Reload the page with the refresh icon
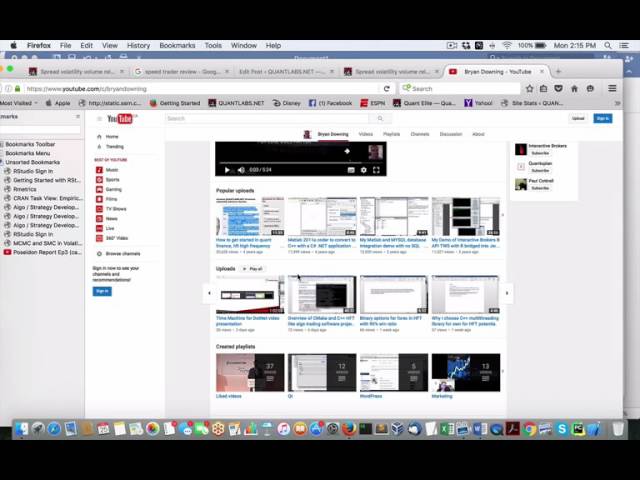Viewport: 640px width, 480px height. 387,89
